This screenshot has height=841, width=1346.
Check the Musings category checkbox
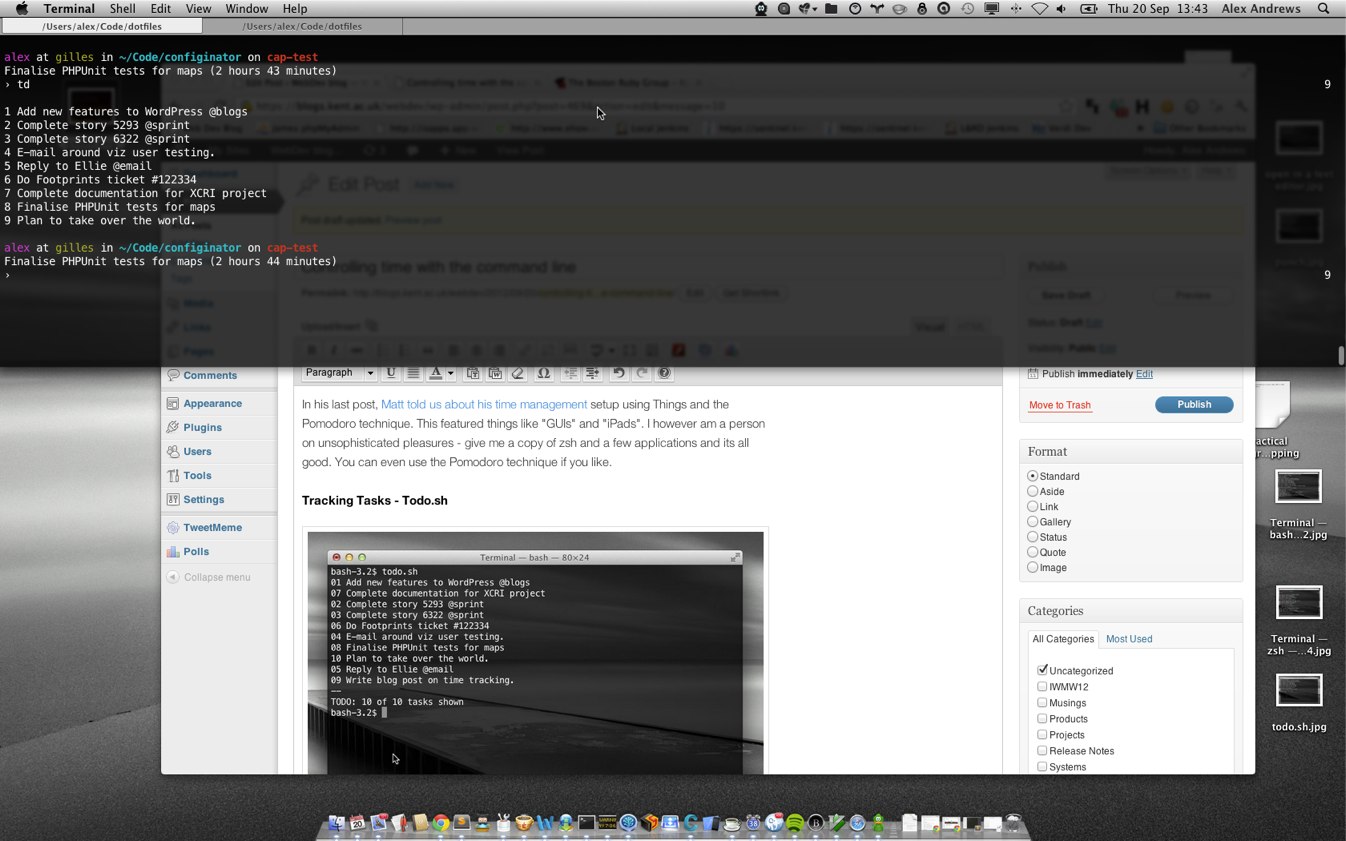[x=1042, y=703]
